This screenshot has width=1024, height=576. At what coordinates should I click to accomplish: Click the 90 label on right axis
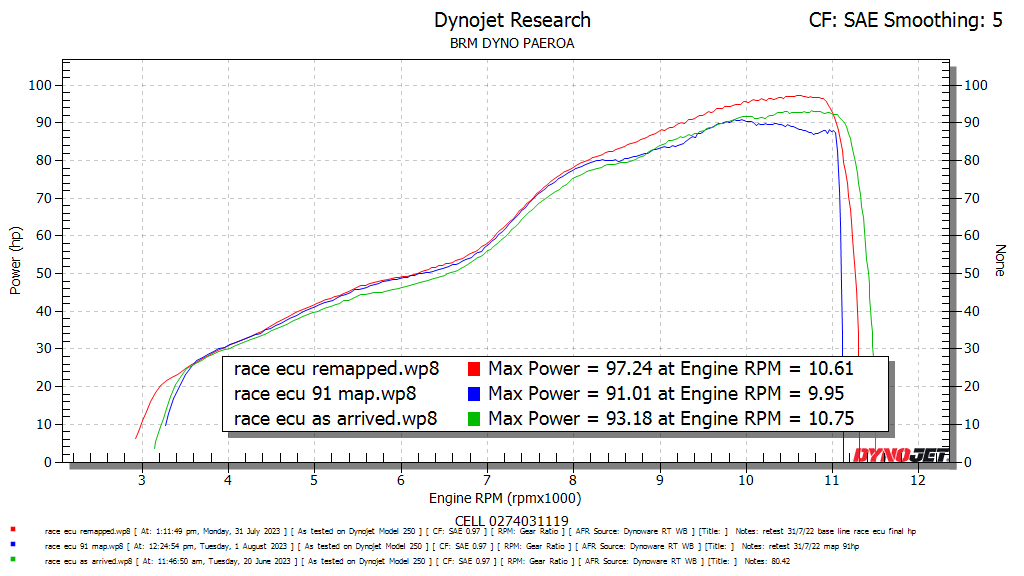coord(972,123)
